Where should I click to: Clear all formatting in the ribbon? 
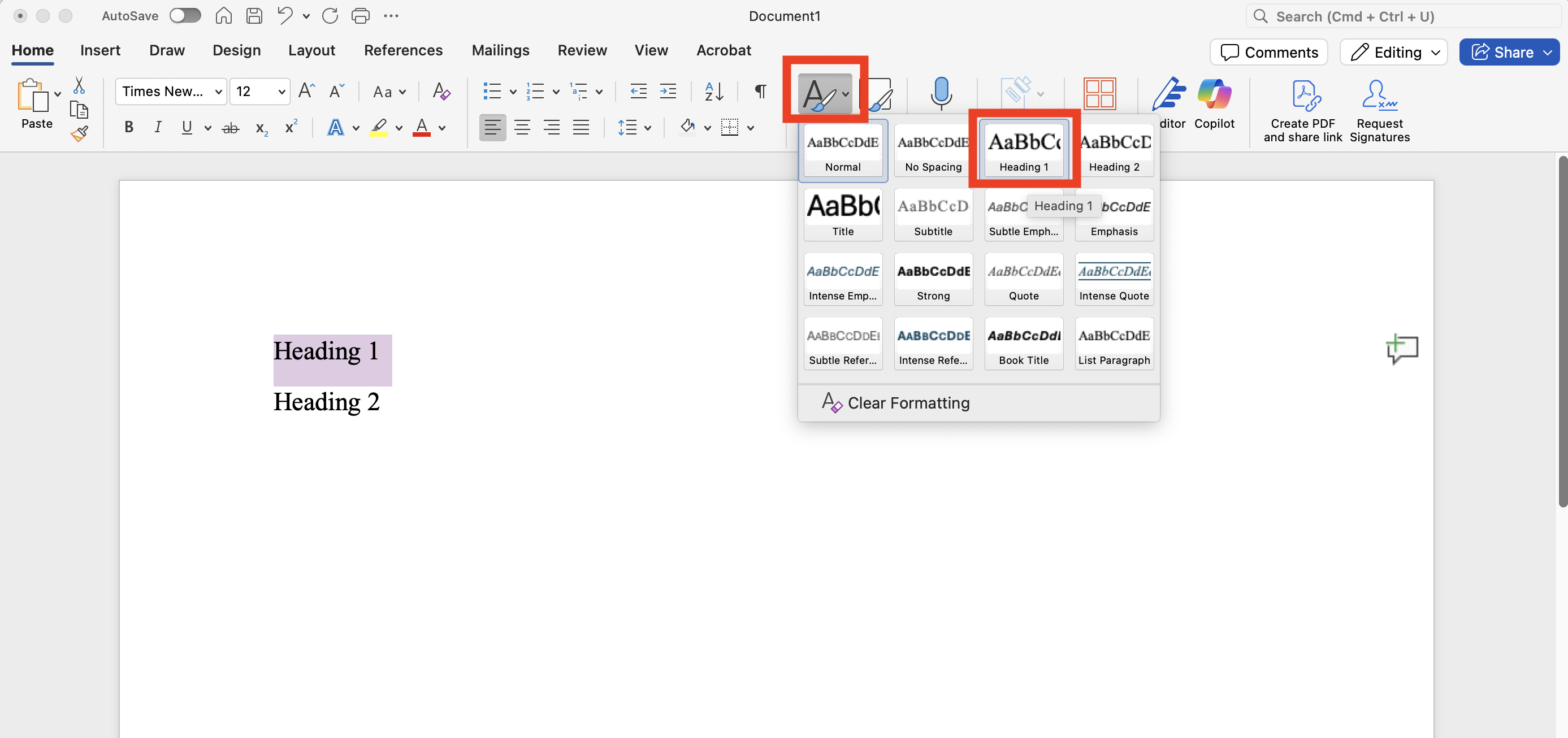(441, 92)
